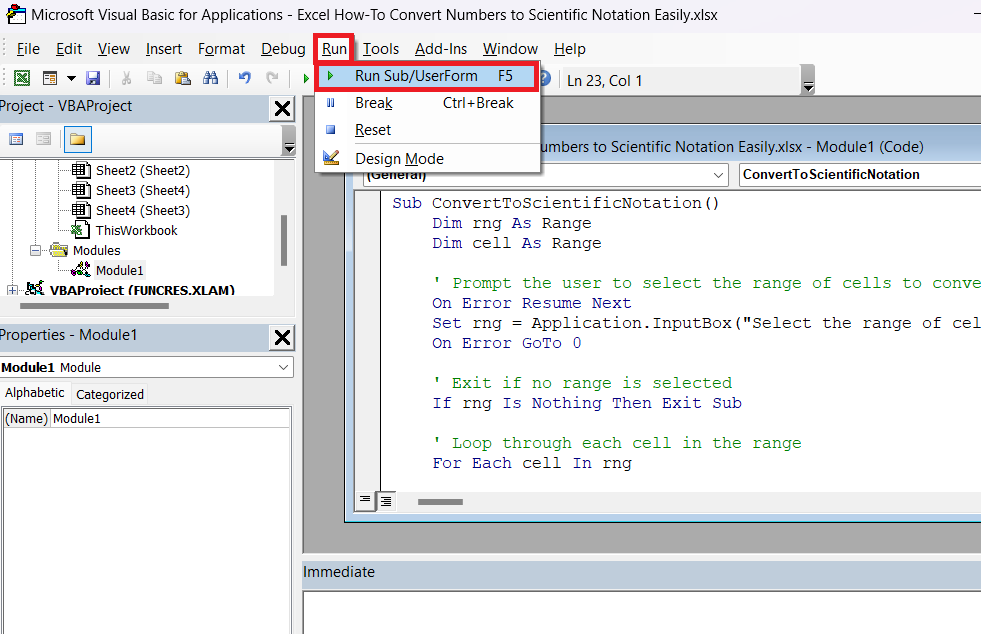This screenshot has width=981, height=634.
Task: Click the Redo toolbar icon
Action: (x=272, y=78)
